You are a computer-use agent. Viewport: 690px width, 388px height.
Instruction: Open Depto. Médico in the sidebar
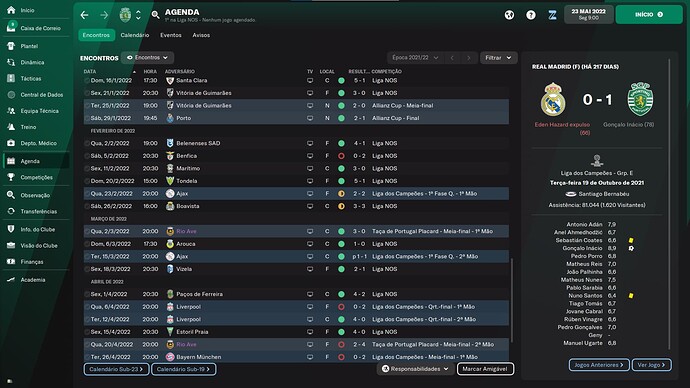click(38, 143)
